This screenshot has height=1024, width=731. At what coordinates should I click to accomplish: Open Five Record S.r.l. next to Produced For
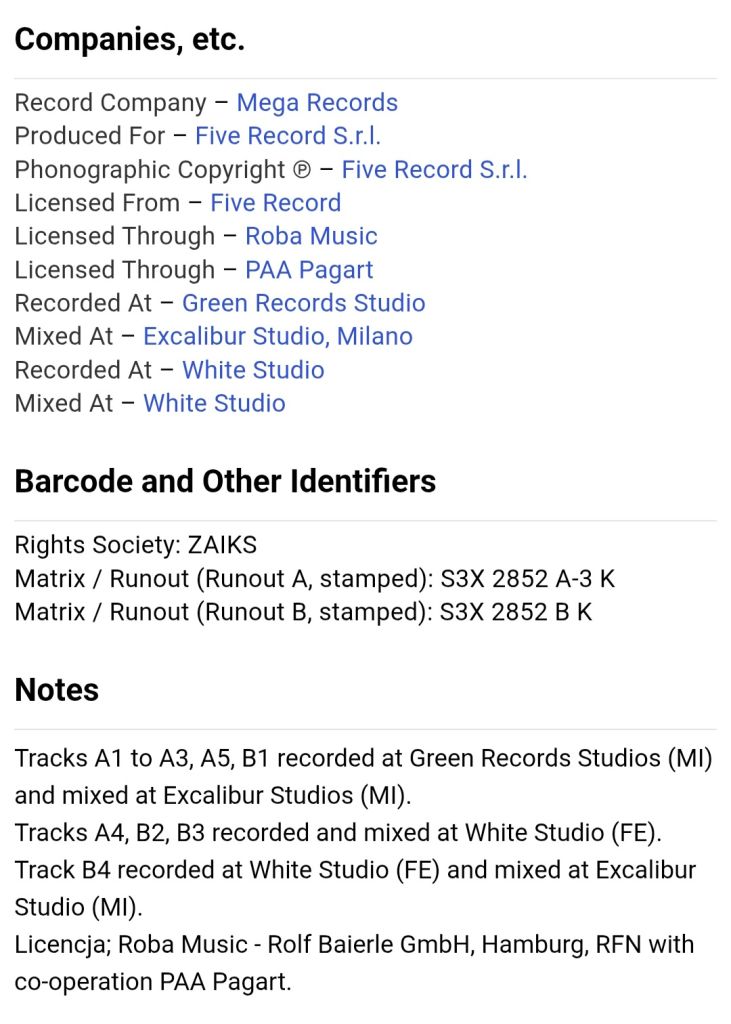(x=287, y=136)
